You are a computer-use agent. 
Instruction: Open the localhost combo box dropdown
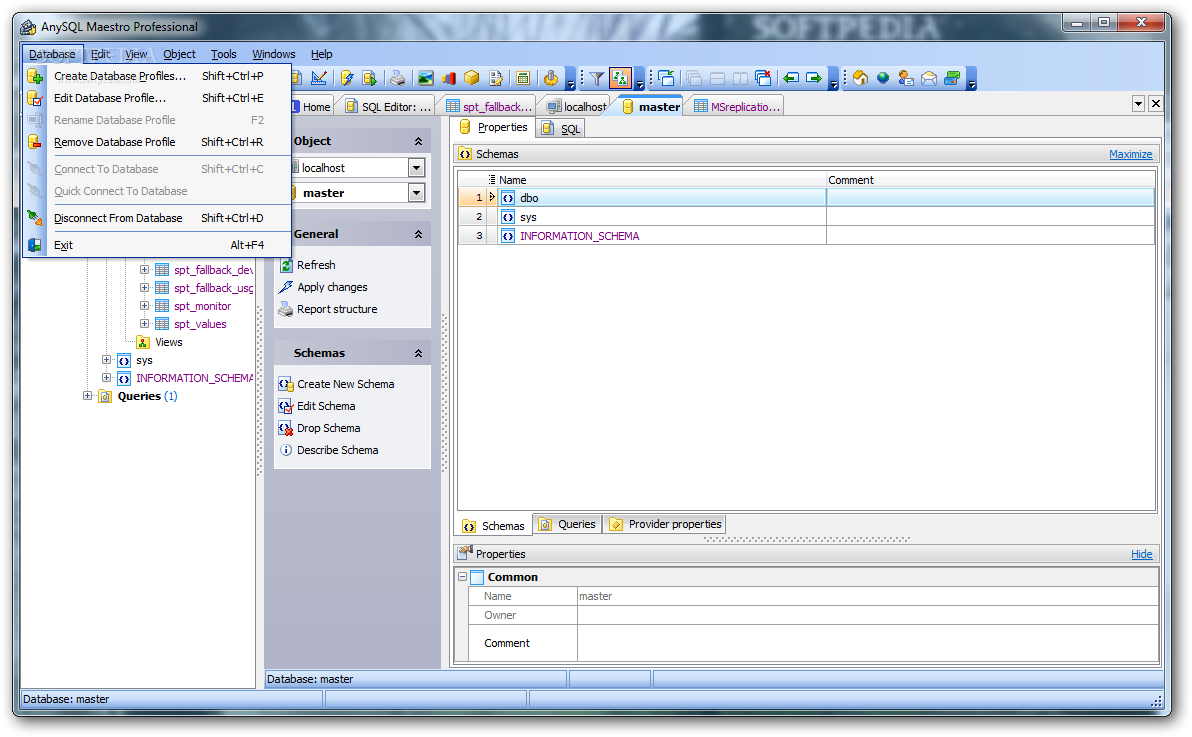click(417, 167)
